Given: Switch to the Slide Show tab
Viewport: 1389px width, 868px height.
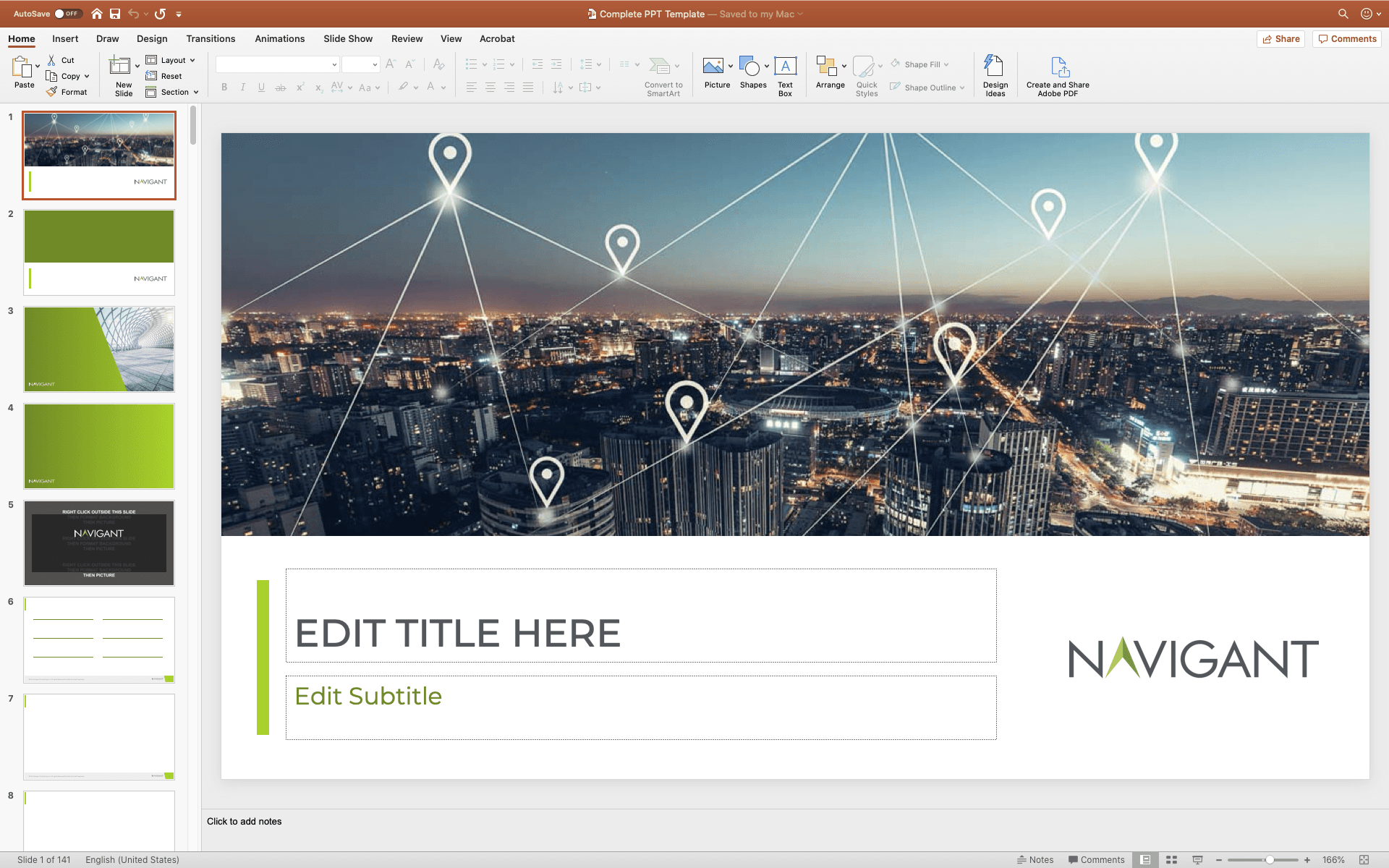Looking at the screenshot, I should (x=348, y=39).
